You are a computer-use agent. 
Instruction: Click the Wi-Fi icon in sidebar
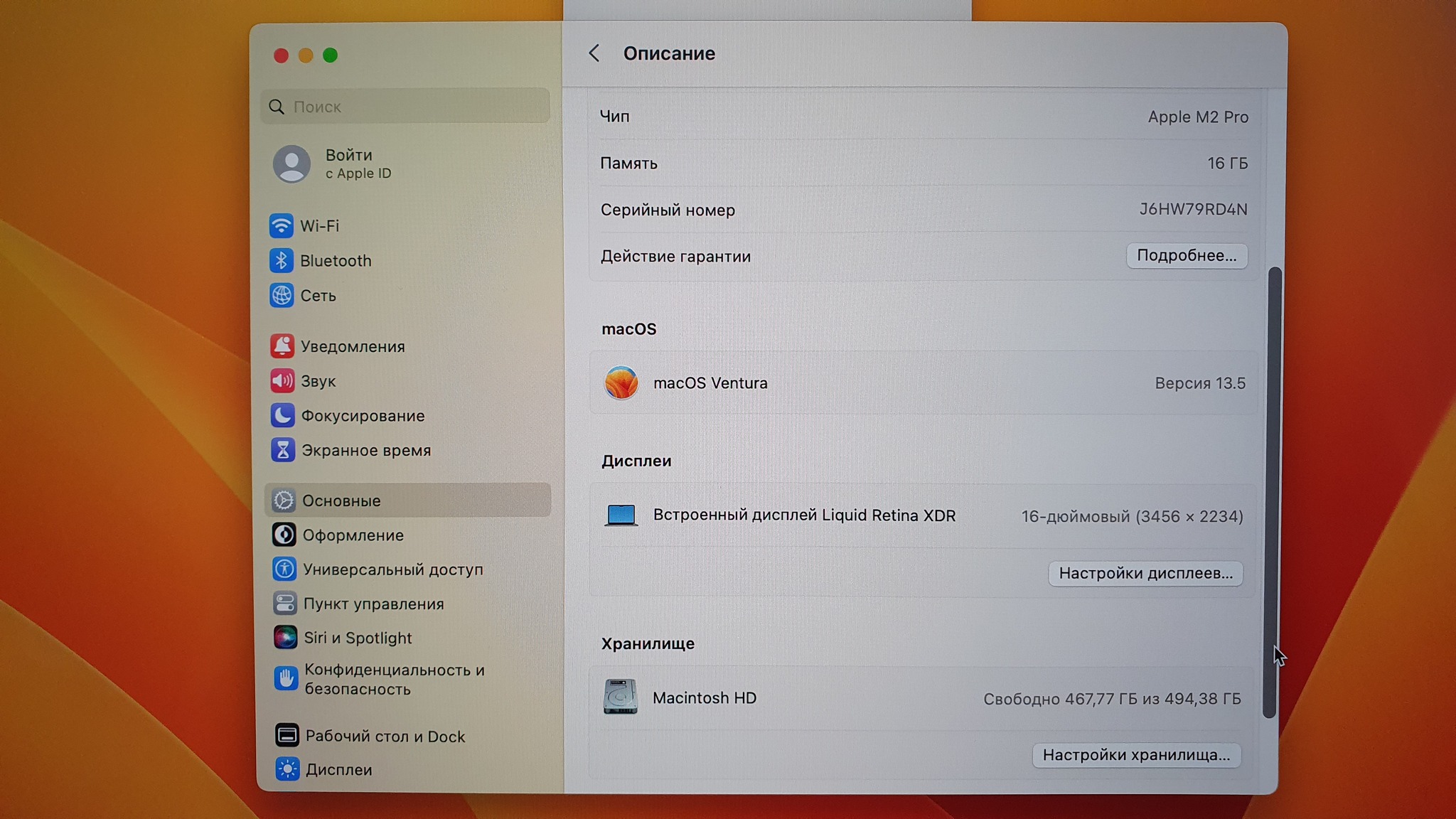282,225
